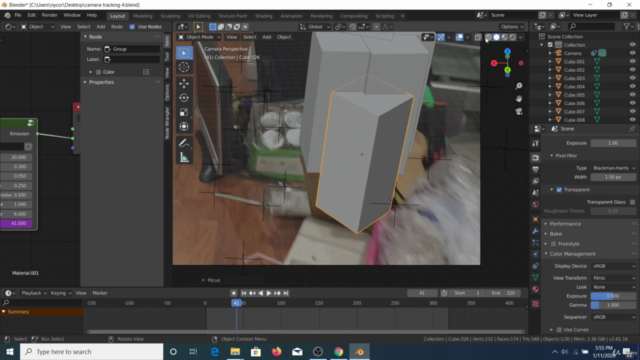The image size is (640, 360).
Task: Toggle camera view icon in viewport
Action: click(519, 111)
